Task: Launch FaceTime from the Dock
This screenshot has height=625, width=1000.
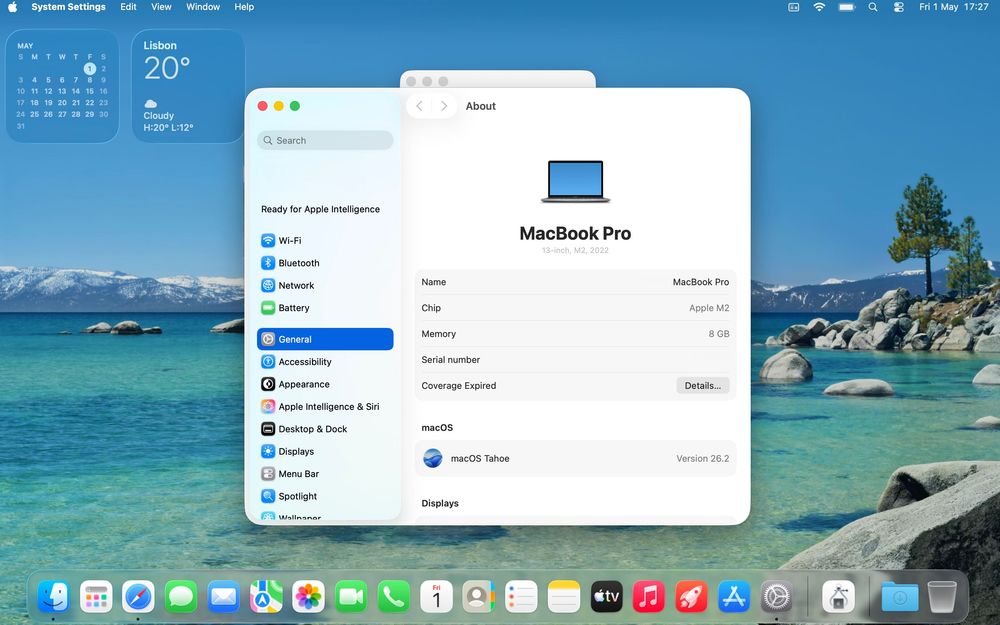Action: click(351, 597)
